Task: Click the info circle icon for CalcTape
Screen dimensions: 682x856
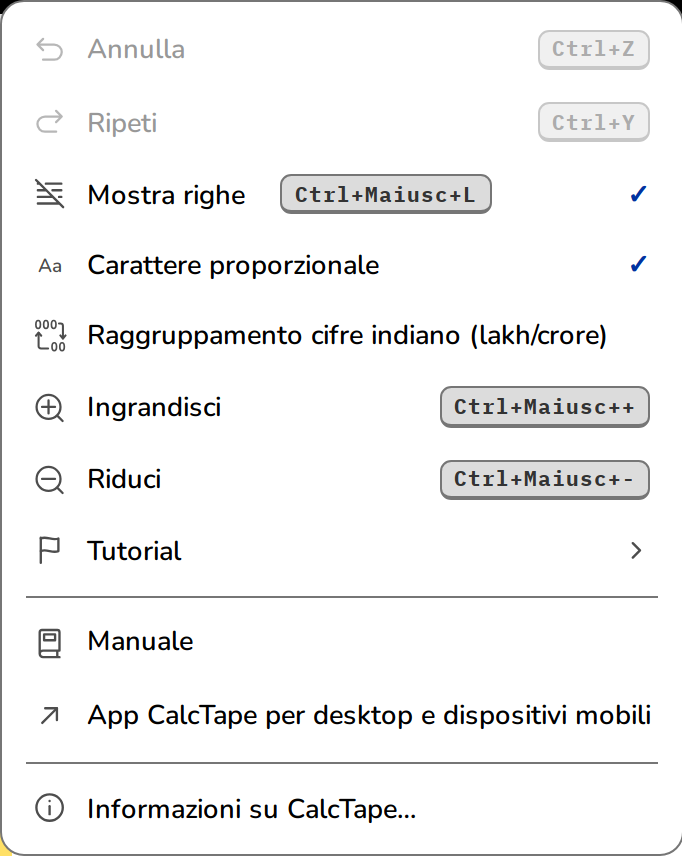Action: (50, 808)
